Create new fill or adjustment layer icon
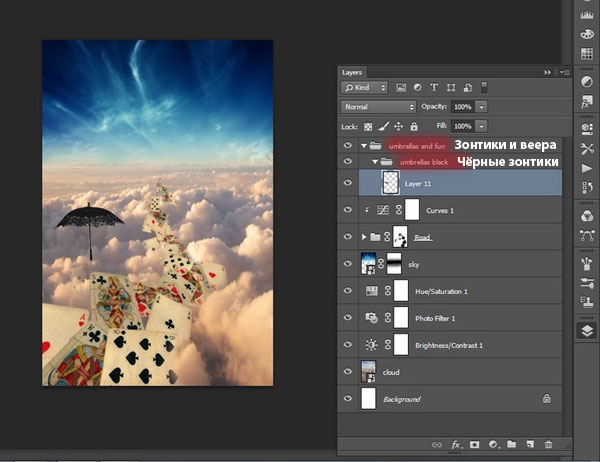Viewport: 600px width, 462px height. click(x=494, y=444)
